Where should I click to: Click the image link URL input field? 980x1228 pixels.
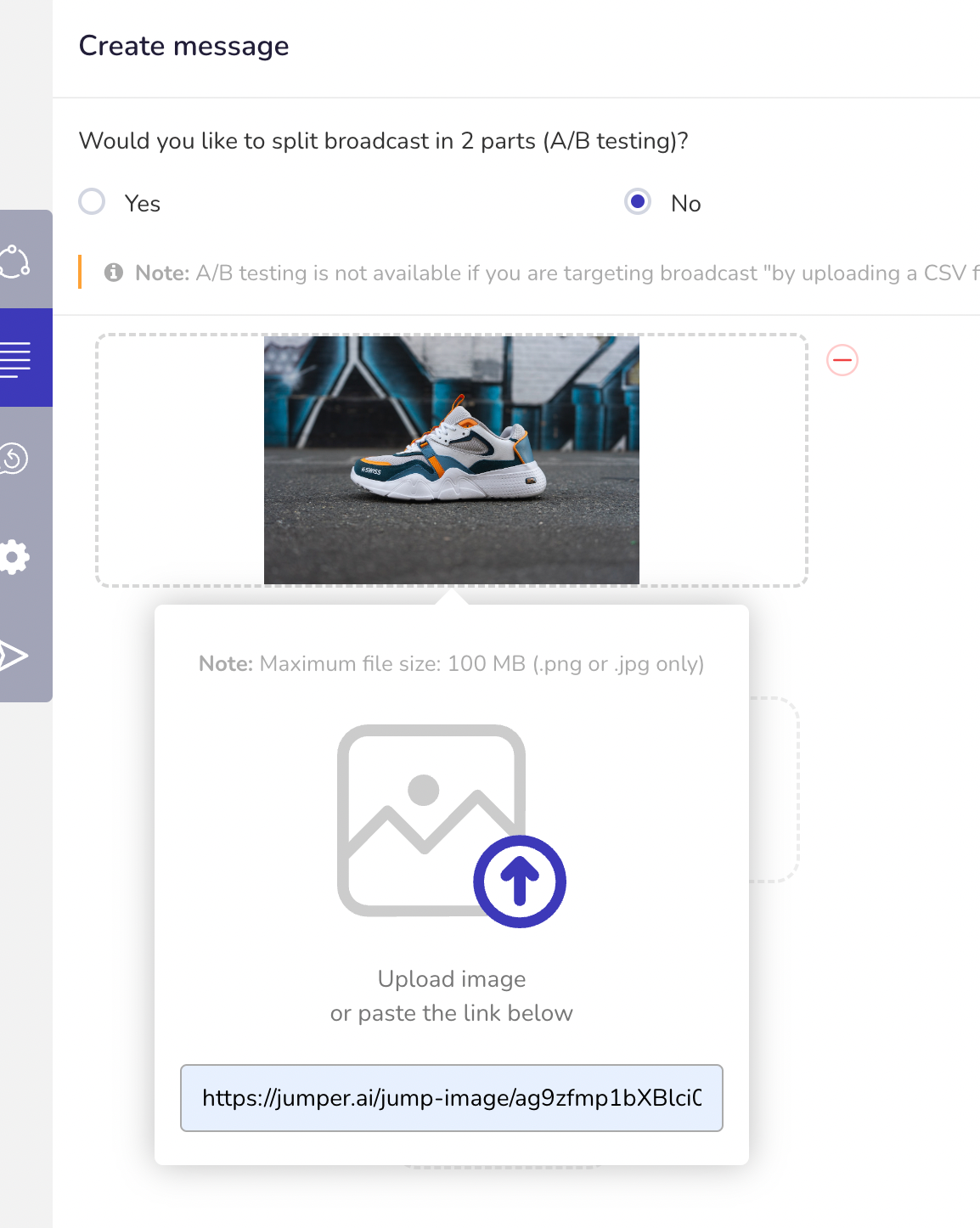(x=452, y=1098)
